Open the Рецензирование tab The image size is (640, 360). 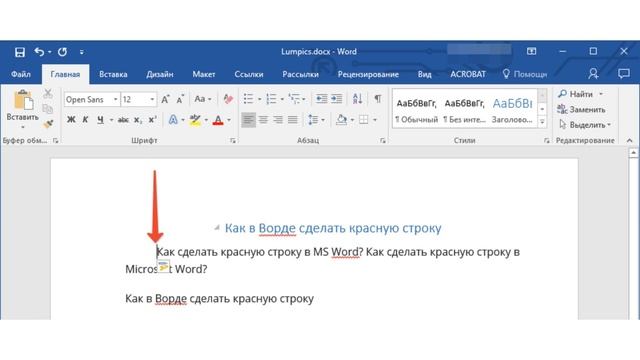point(368,74)
